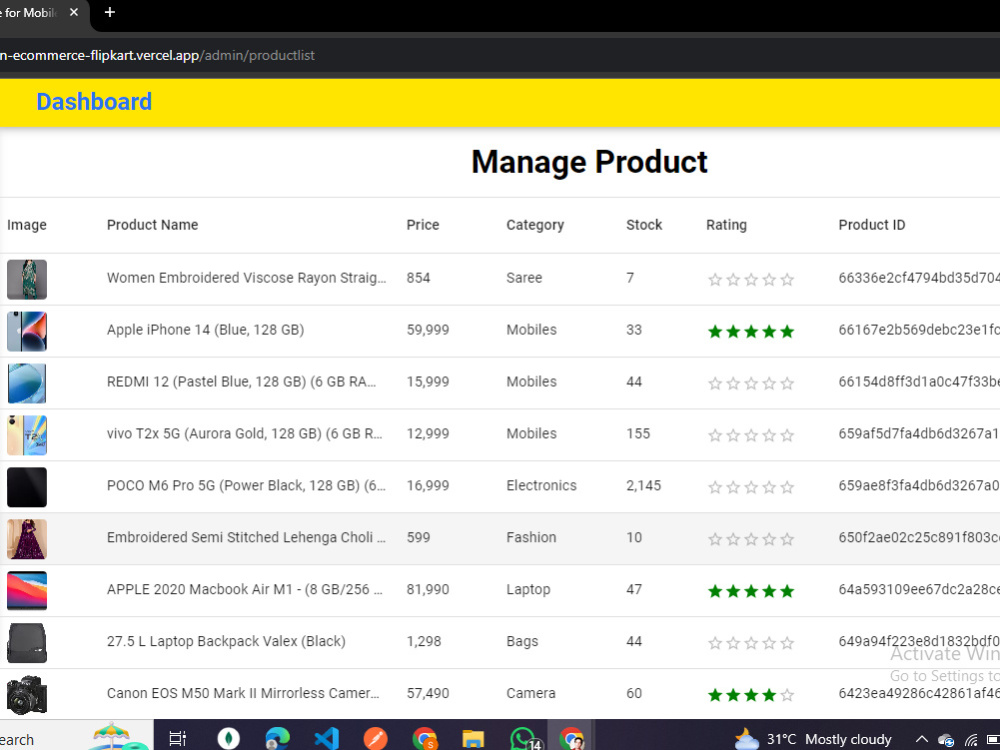Screen dimensions: 1000x750
Task: Click the price cell 59,999
Action: click(428, 330)
